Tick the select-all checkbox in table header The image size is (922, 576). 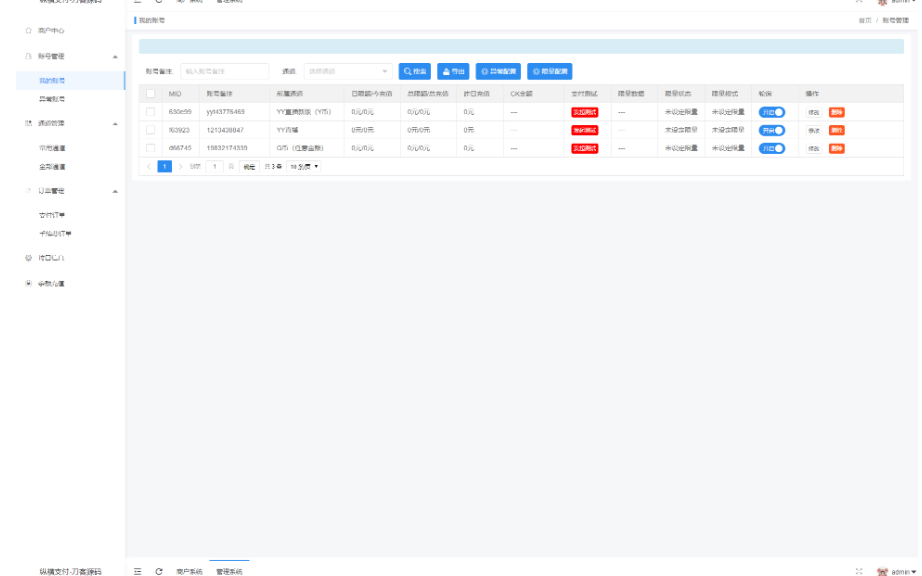151,93
